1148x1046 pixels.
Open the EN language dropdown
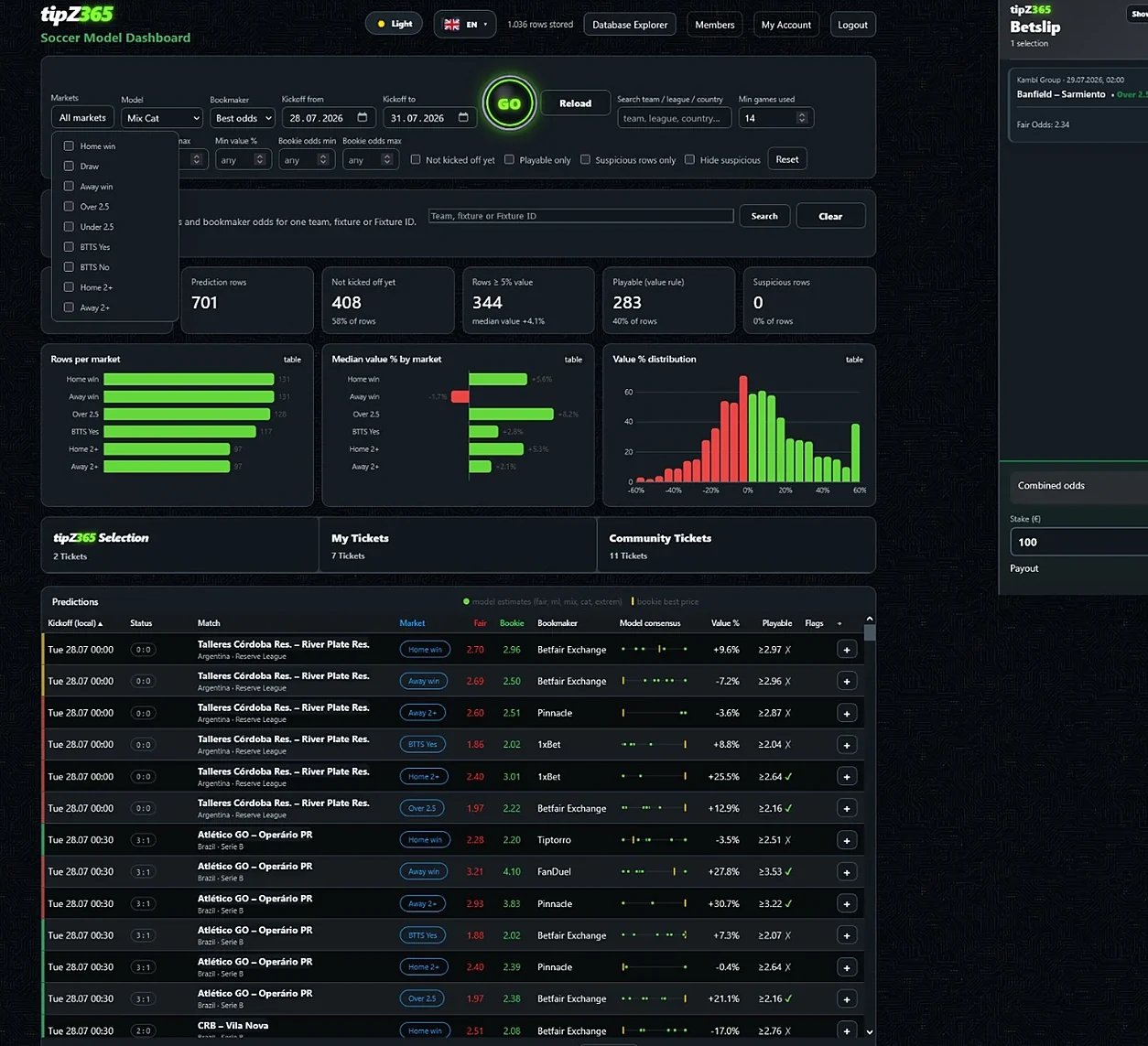tap(465, 24)
